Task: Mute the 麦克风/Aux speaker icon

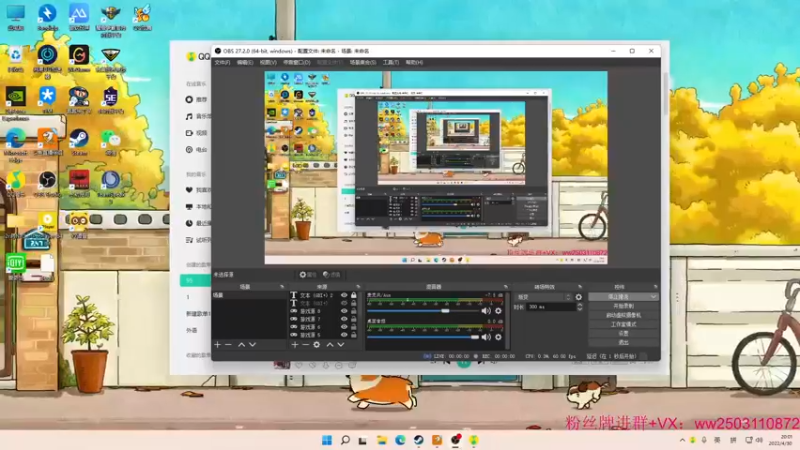Action: 486,311
